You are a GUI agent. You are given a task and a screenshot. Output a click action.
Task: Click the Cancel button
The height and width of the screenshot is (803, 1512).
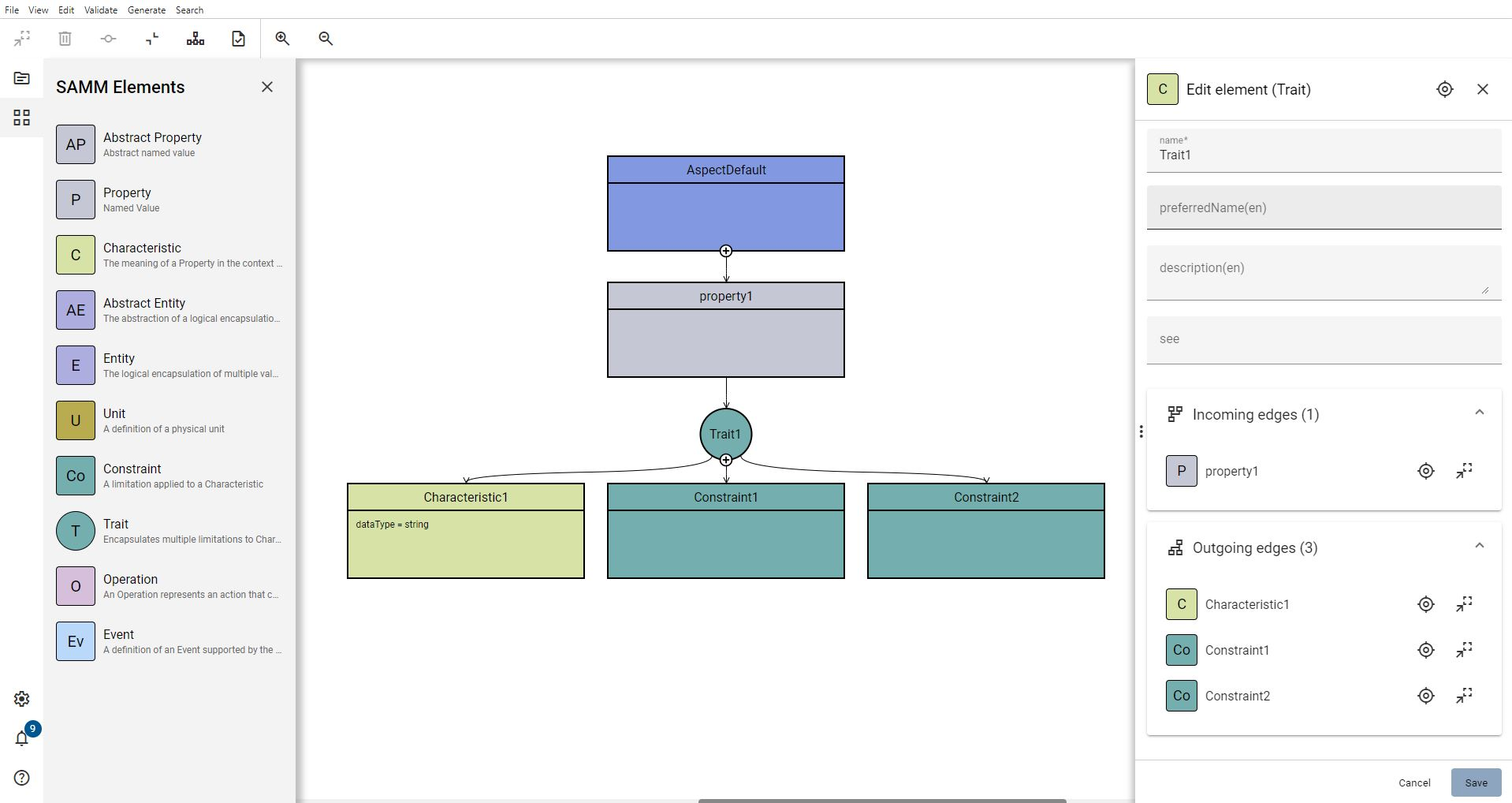pos(1414,782)
